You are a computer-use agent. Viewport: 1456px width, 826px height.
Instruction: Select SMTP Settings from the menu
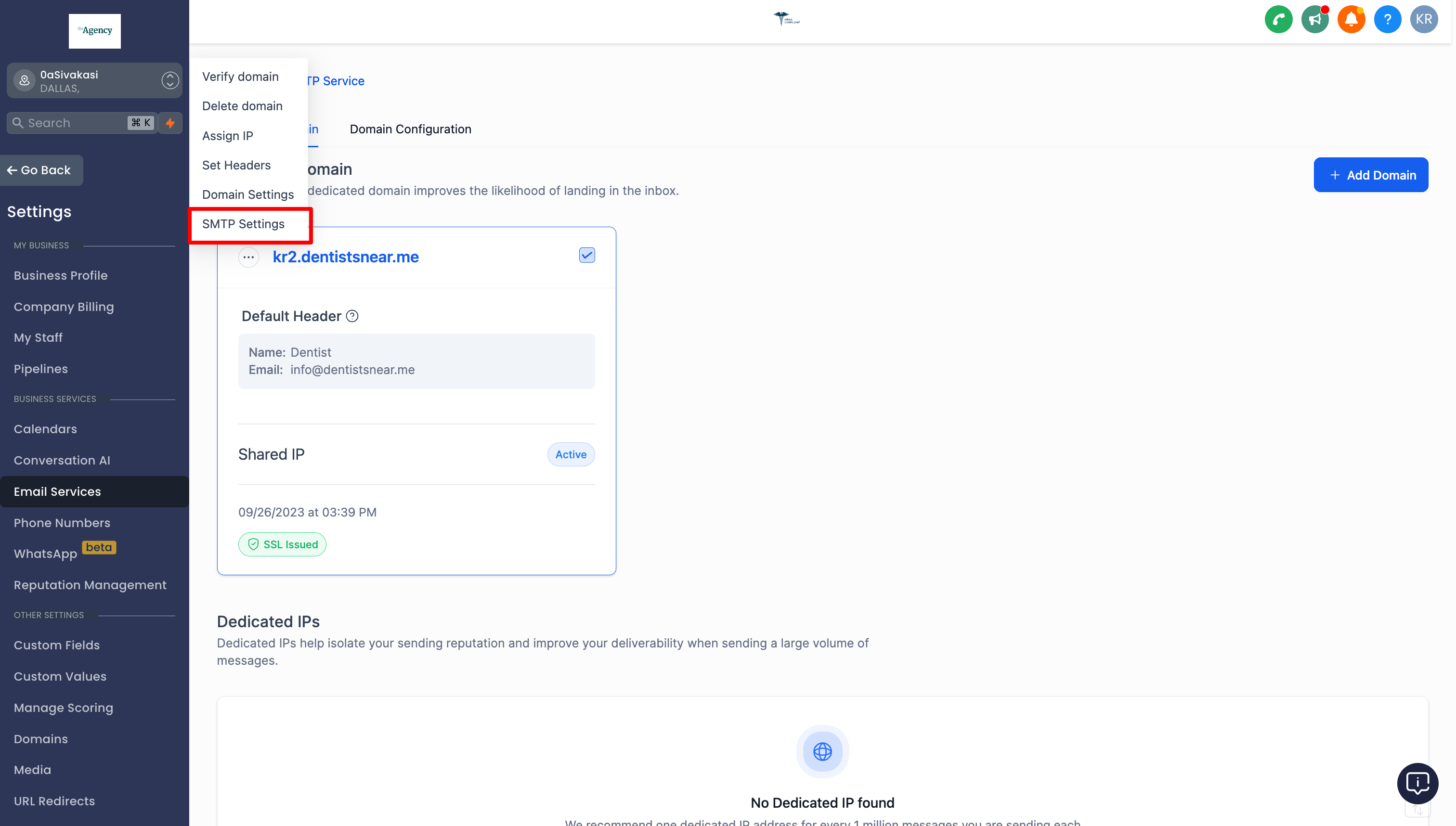(x=243, y=224)
